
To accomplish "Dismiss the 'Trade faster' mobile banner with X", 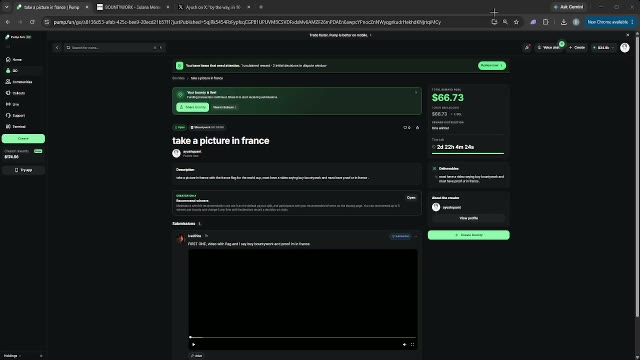I will tap(628, 35).
